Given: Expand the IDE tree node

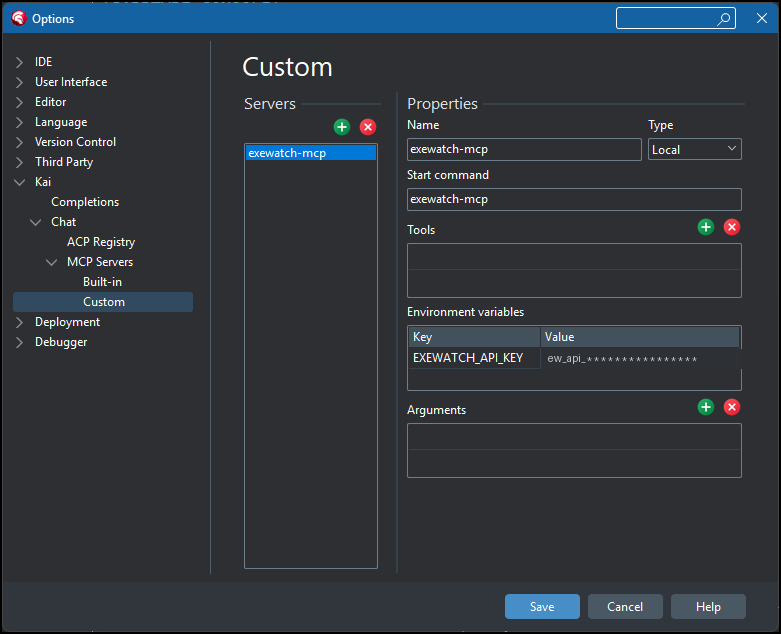Looking at the screenshot, I should pos(19,62).
